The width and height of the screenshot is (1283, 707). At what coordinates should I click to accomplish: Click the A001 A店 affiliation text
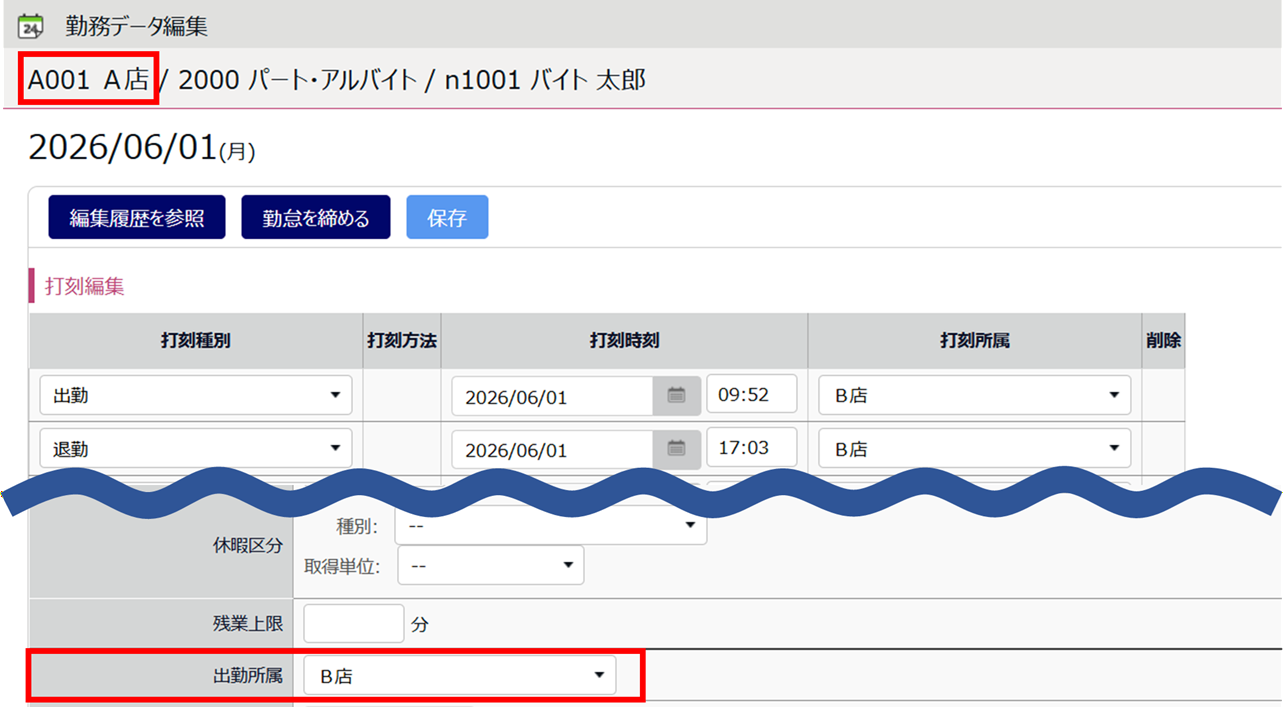point(88,80)
